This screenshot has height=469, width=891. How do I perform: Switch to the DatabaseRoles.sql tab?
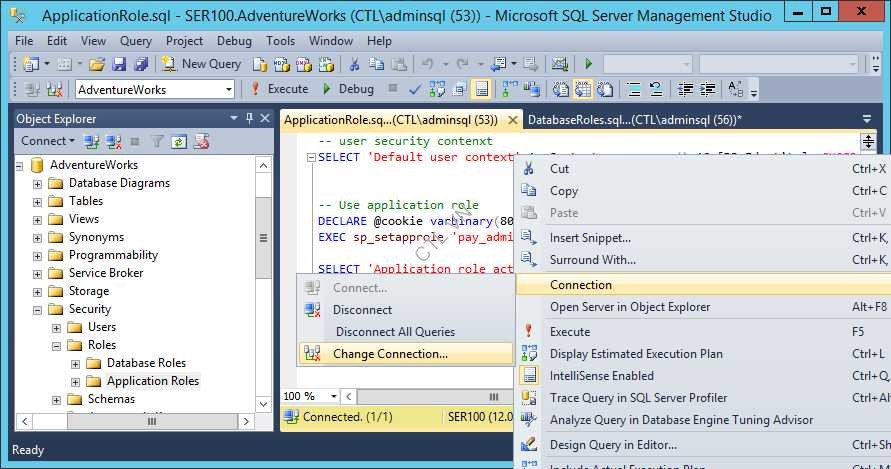634,120
